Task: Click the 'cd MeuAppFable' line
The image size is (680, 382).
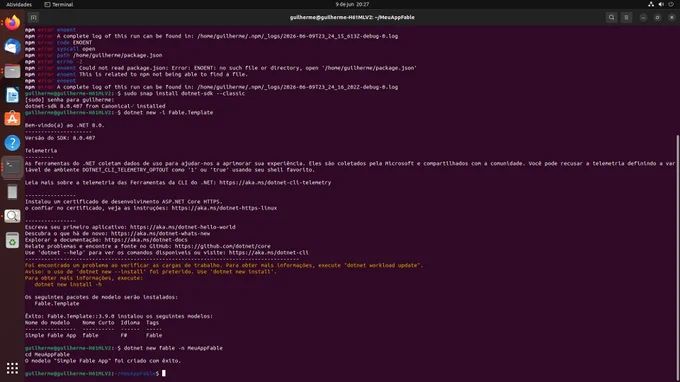Action: [x=47, y=355]
